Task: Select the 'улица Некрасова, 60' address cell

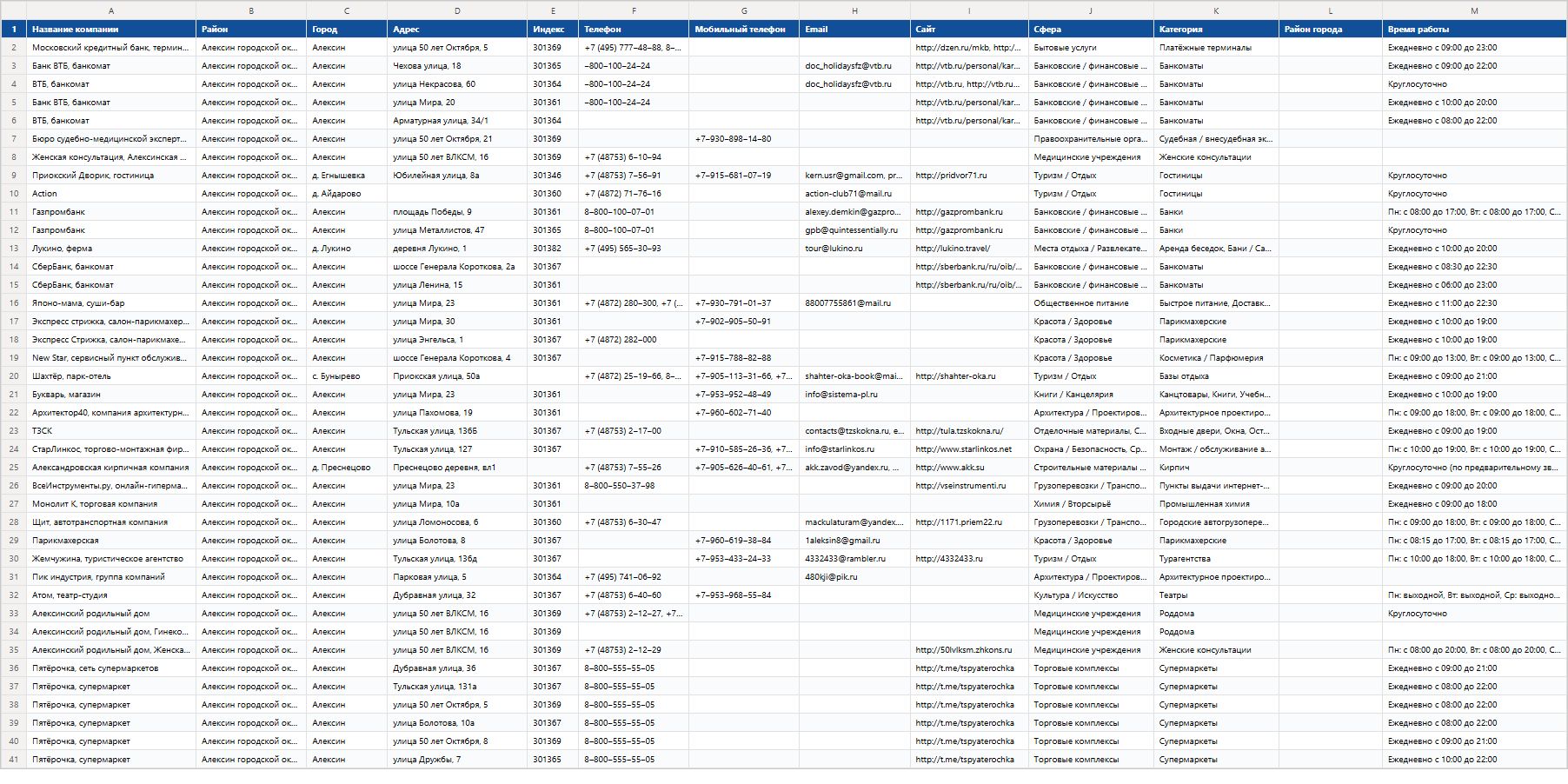Action: coord(457,84)
